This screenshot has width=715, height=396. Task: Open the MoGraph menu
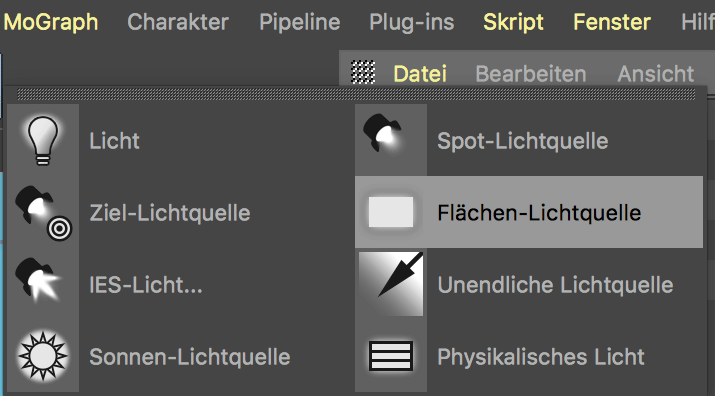tap(51, 21)
